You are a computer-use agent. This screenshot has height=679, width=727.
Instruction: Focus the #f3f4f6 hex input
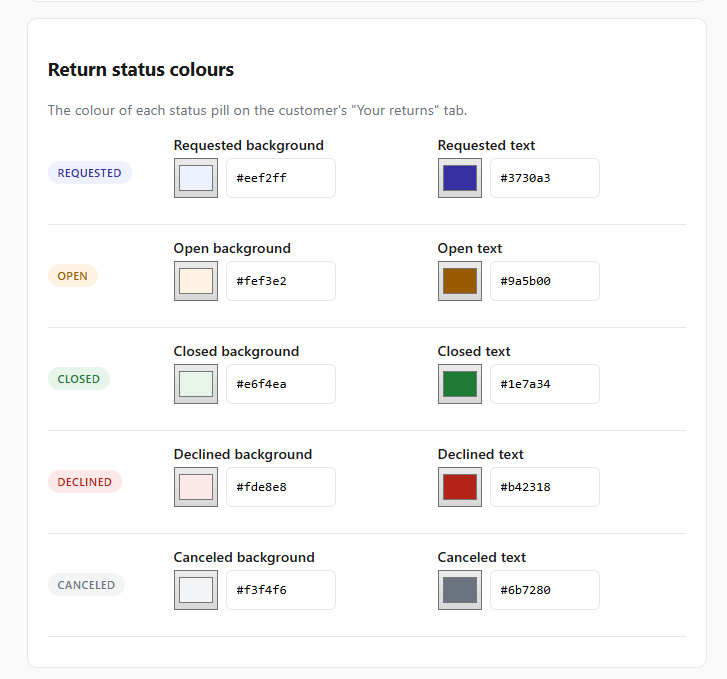(281, 590)
